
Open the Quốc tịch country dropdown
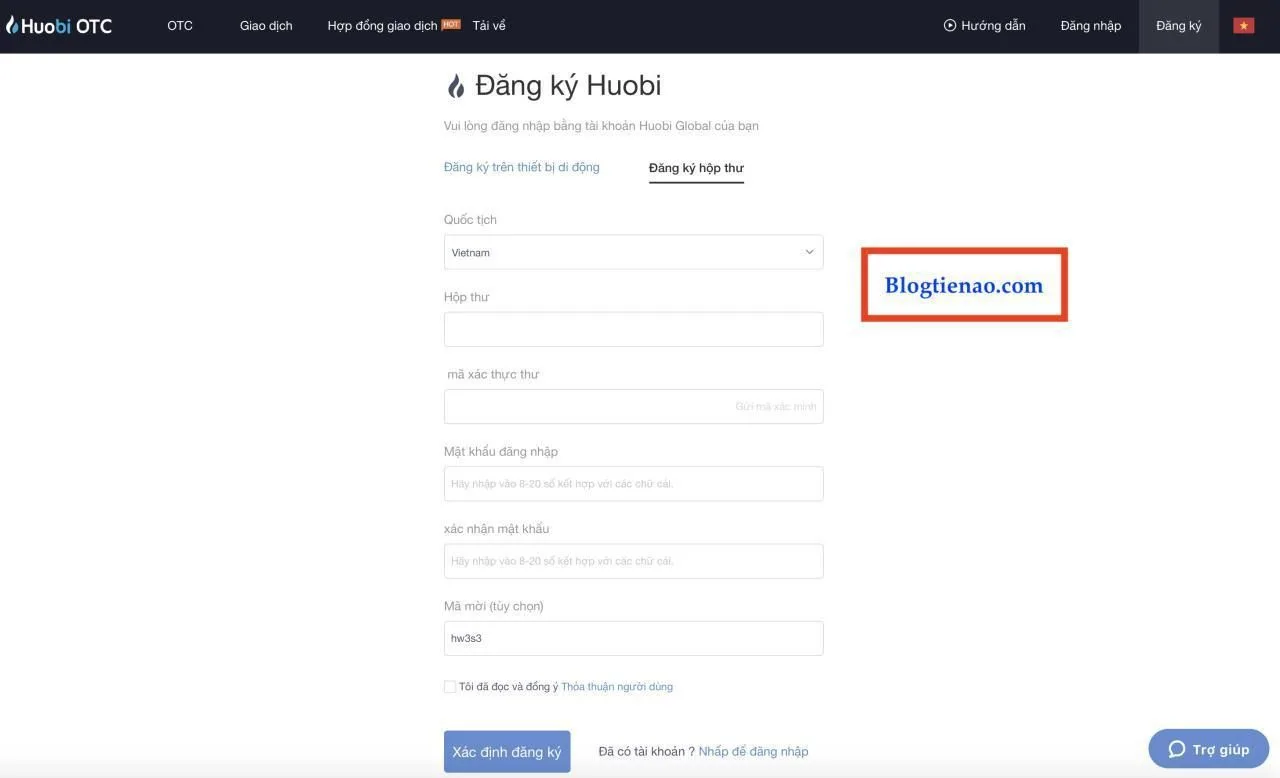coord(633,251)
